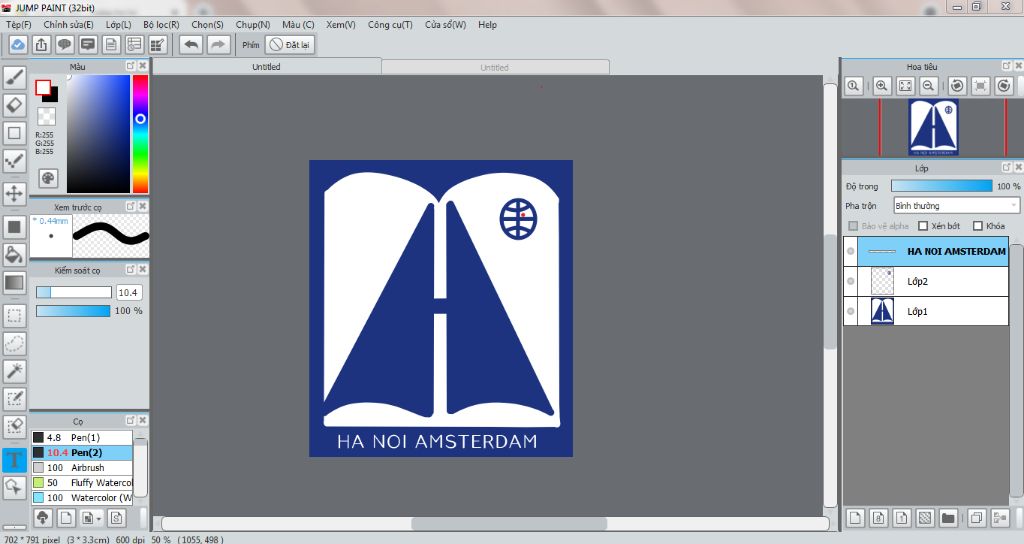Image resolution: width=1024 pixels, height=544 pixels.
Task: Select the Brush tool in left toolbar
Action: pos(15,77)
